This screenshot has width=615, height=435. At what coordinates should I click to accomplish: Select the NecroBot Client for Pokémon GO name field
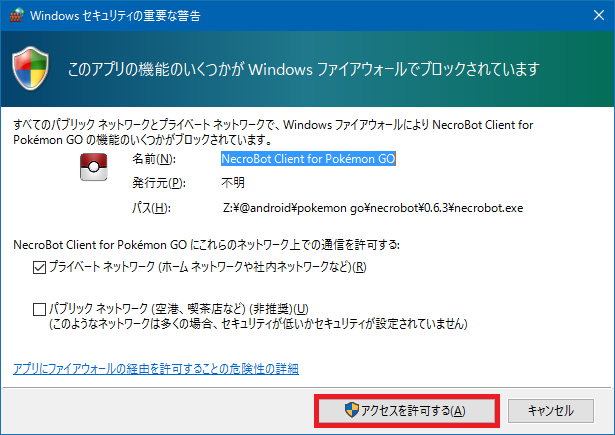308,159
